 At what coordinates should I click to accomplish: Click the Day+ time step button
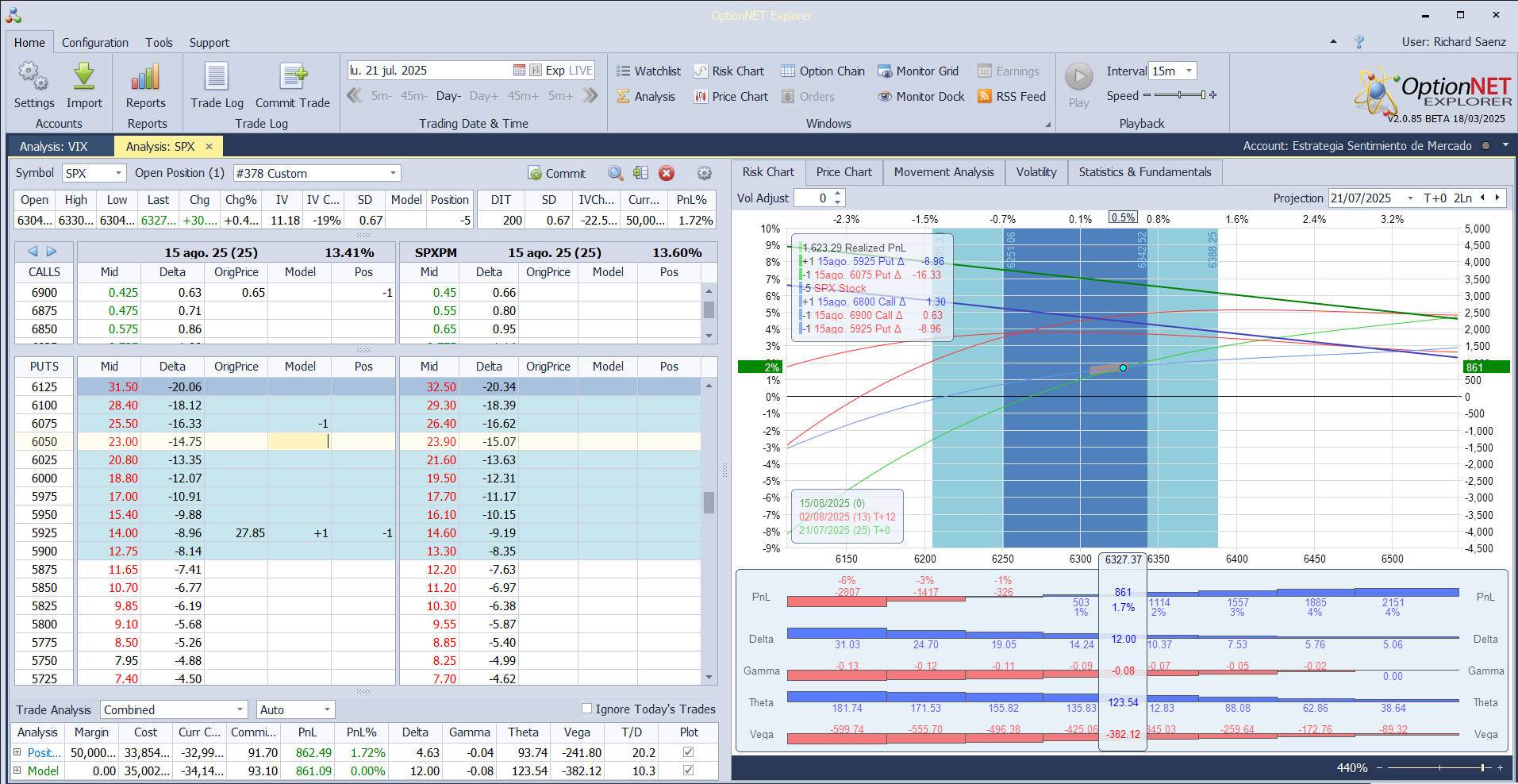(483, 96)
